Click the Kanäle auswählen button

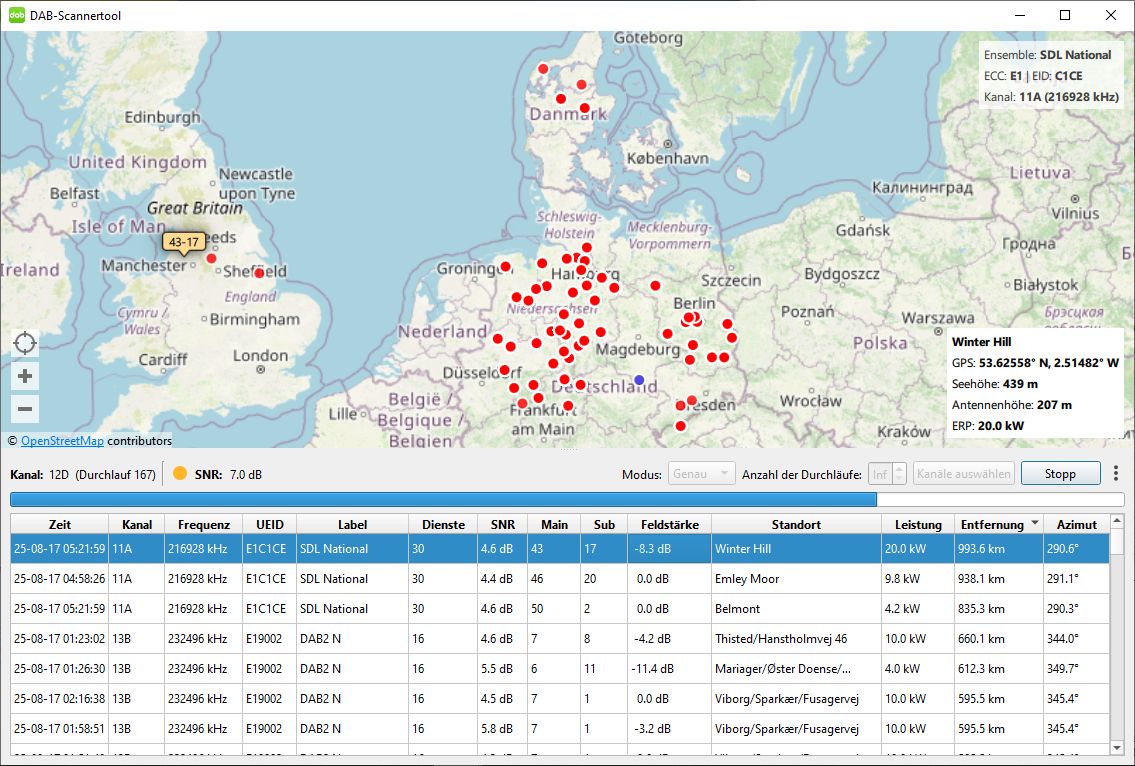coord(963,474)
